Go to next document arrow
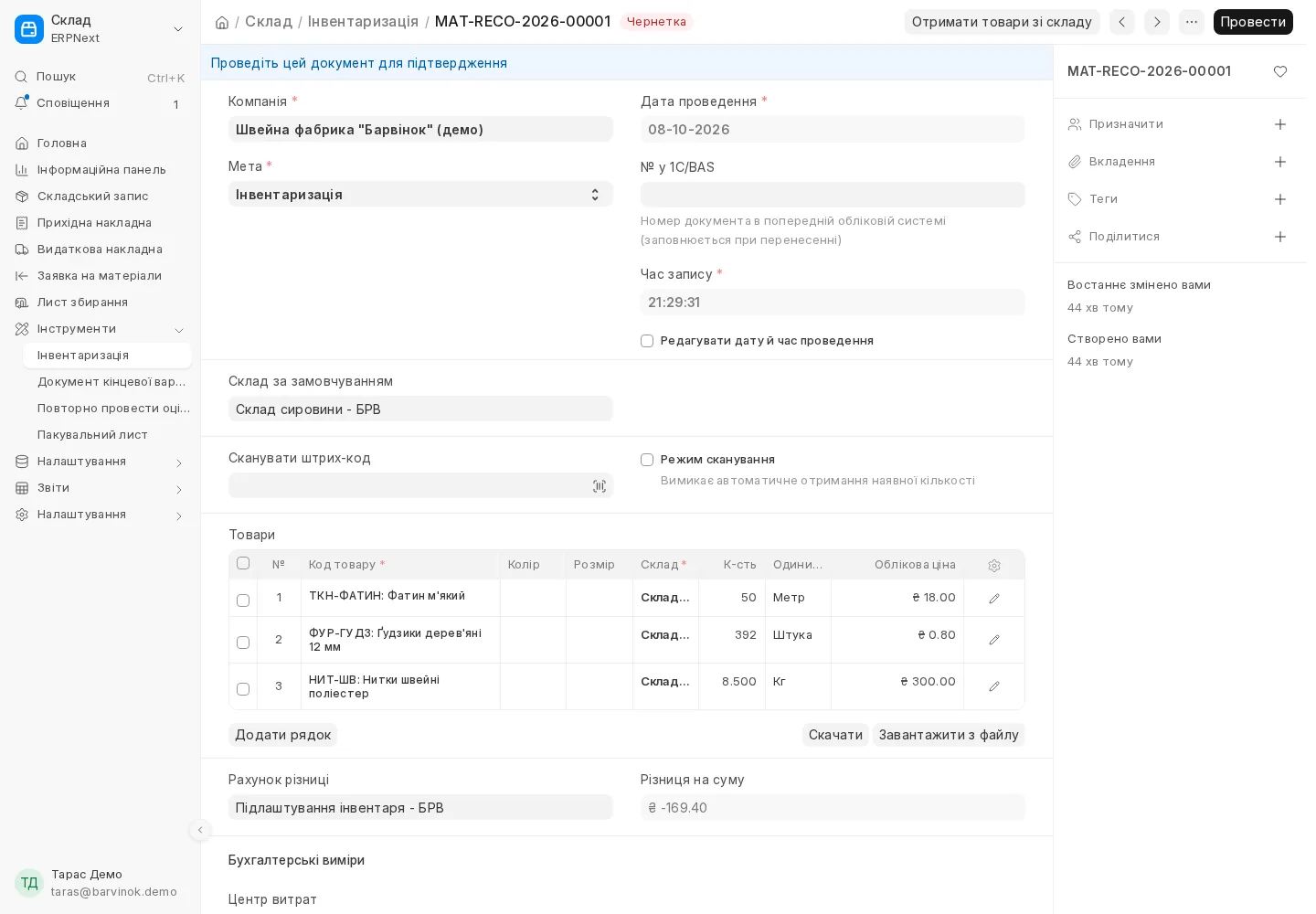Viewport: 1316px width, 914px height. 1157,22
